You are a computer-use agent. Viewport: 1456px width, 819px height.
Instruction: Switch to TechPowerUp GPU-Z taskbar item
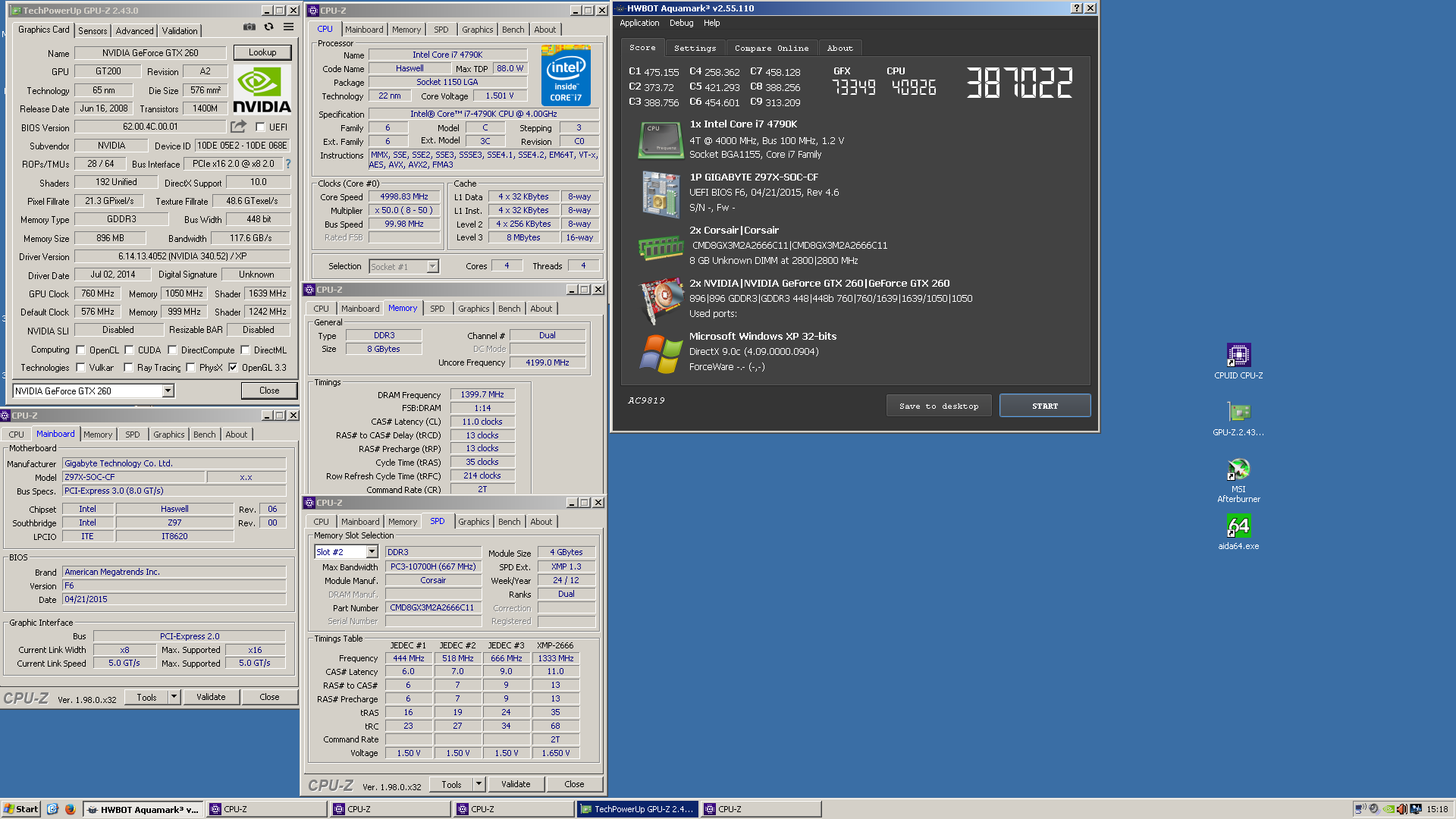pyautogui.click(x=637, y=809)
